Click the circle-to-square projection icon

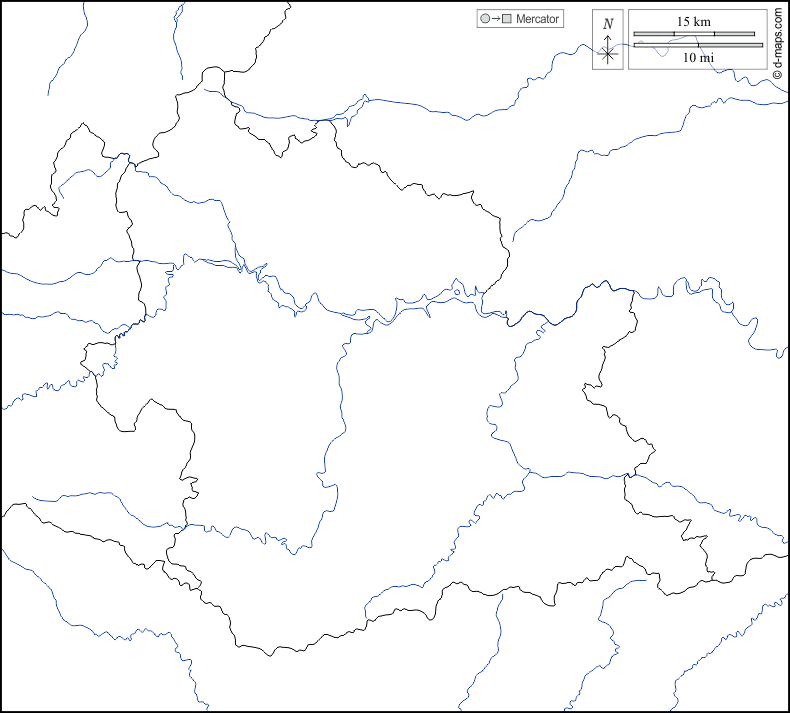pyautogui.click(x=496, y=19)
